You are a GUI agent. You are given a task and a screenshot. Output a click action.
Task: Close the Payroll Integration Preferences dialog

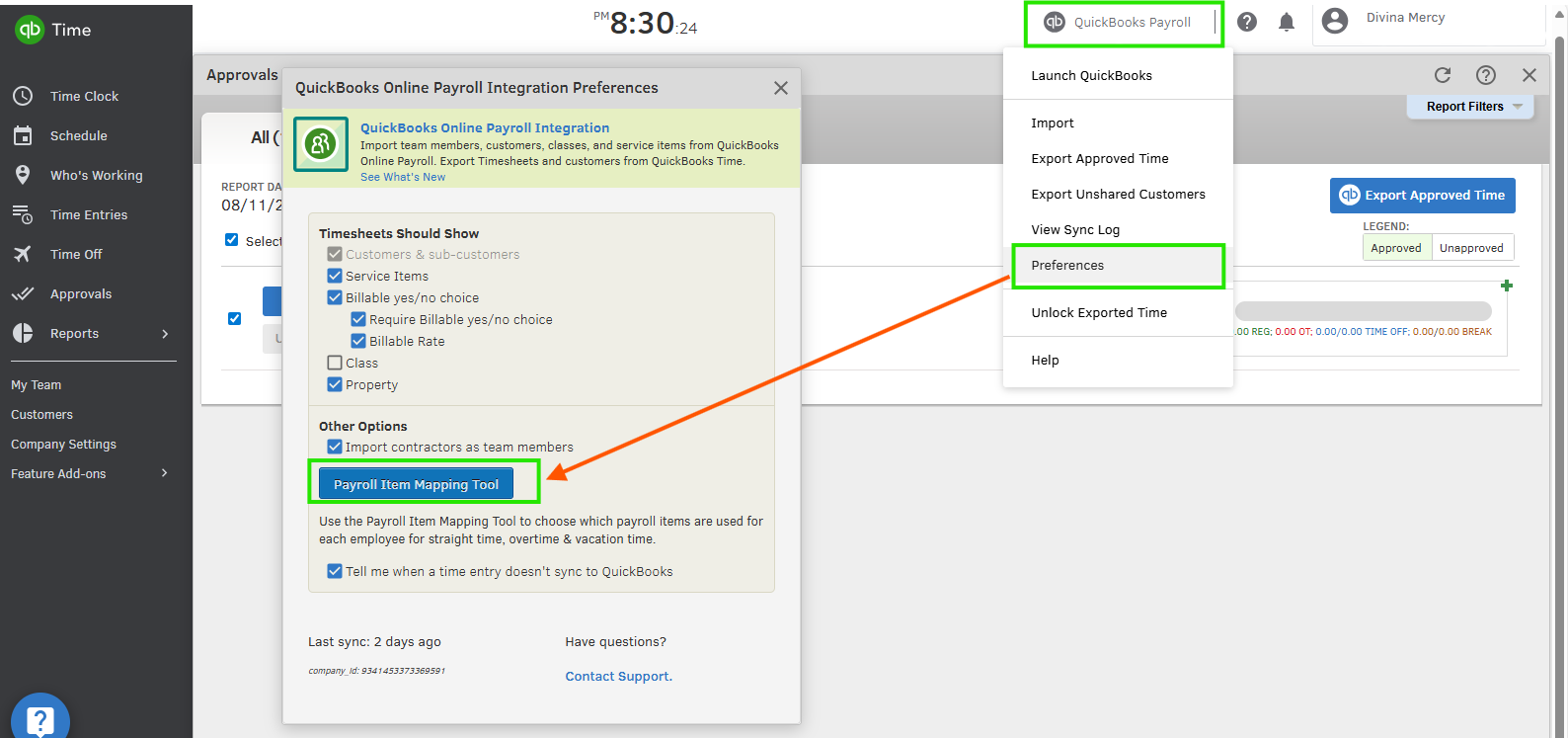[781, 88]
